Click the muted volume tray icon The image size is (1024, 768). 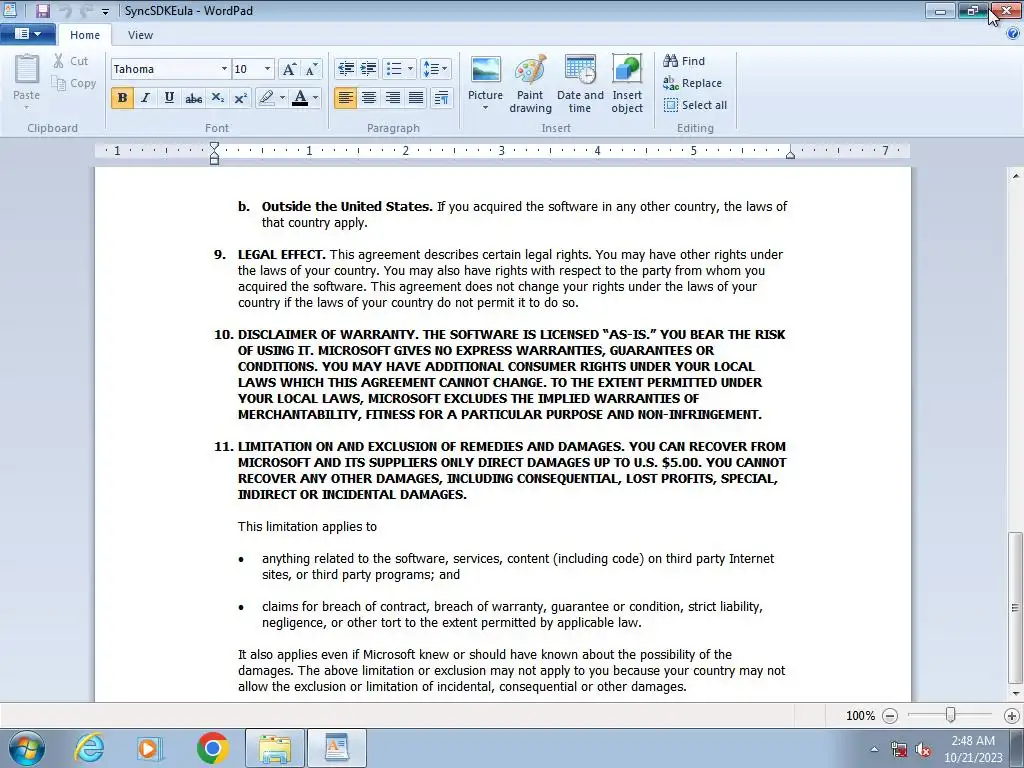tap(923, 750)
